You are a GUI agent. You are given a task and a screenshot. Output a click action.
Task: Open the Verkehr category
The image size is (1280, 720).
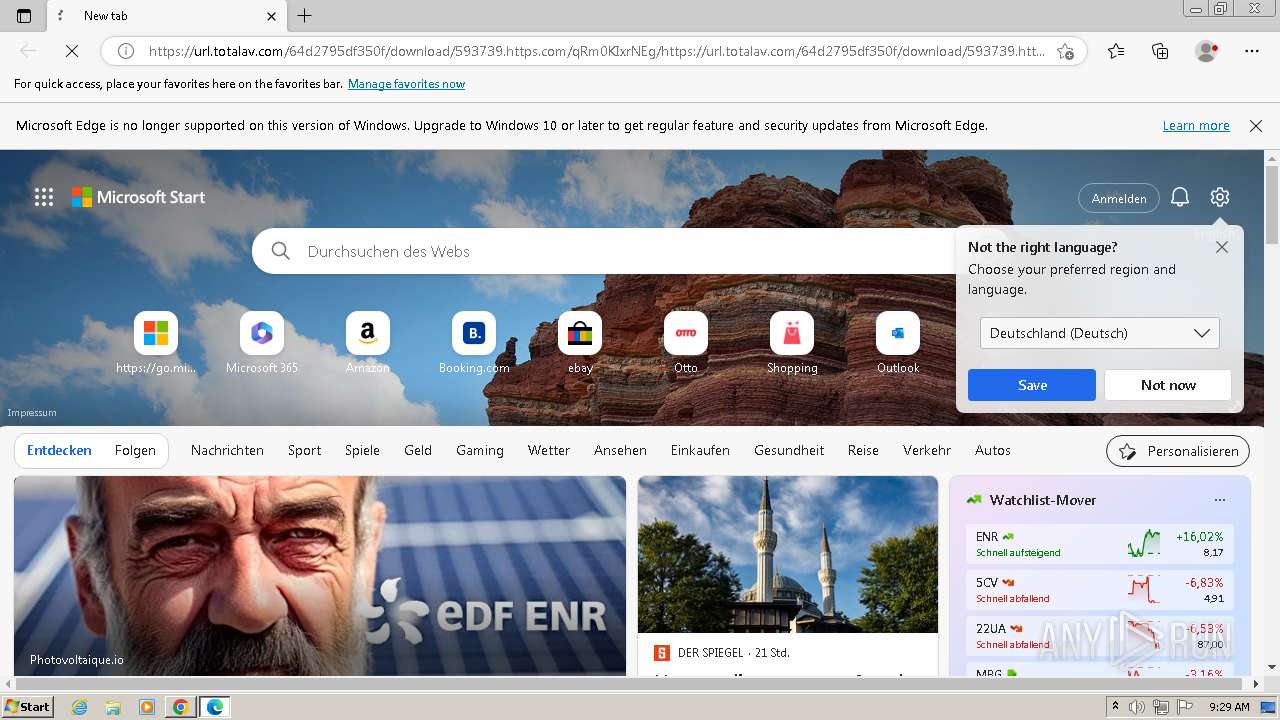[x=927, y=451]
